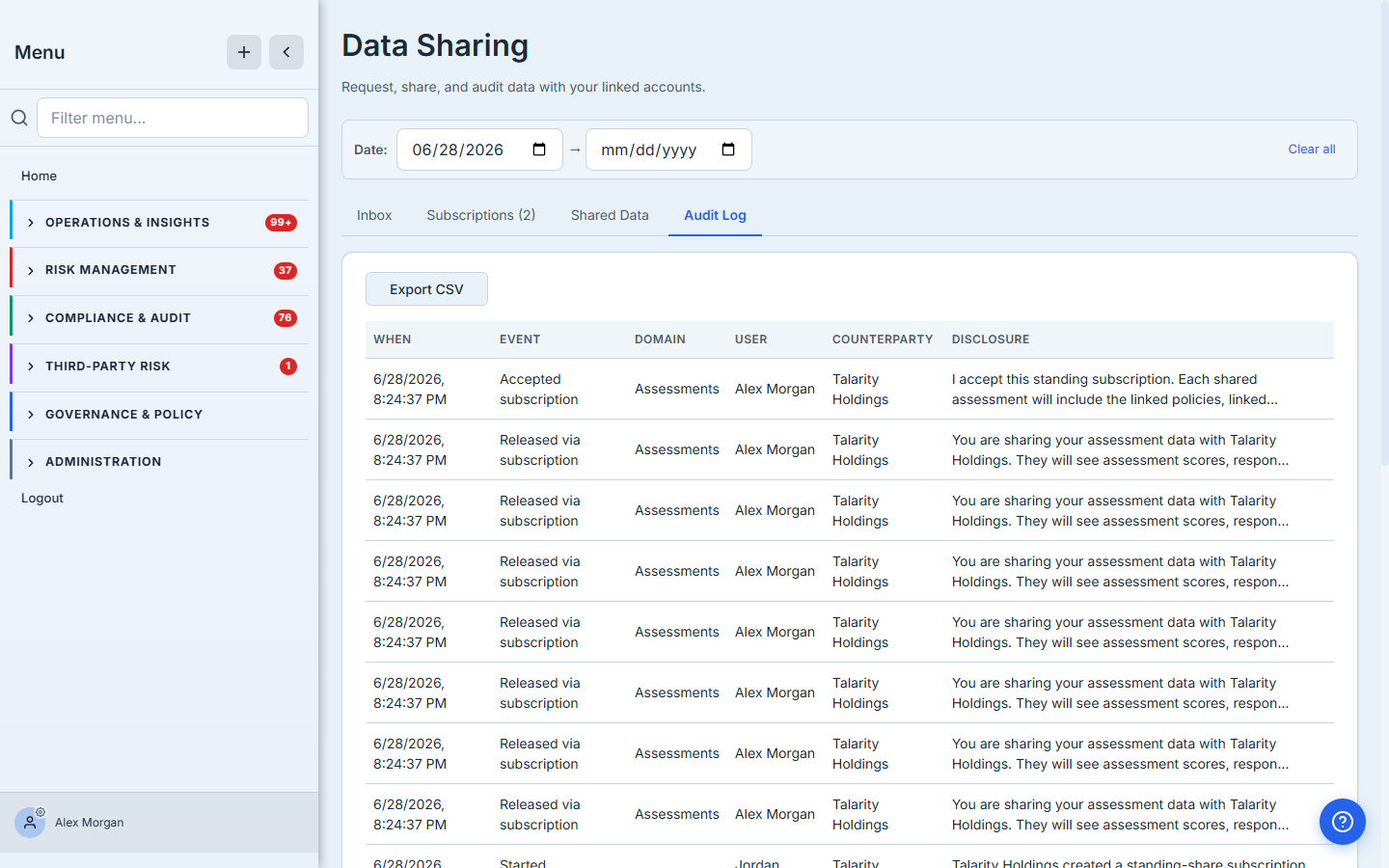Viewport: 1389px width, 868px height.
Task: Open the Administration menu section
Action: [x=160, y=462]
